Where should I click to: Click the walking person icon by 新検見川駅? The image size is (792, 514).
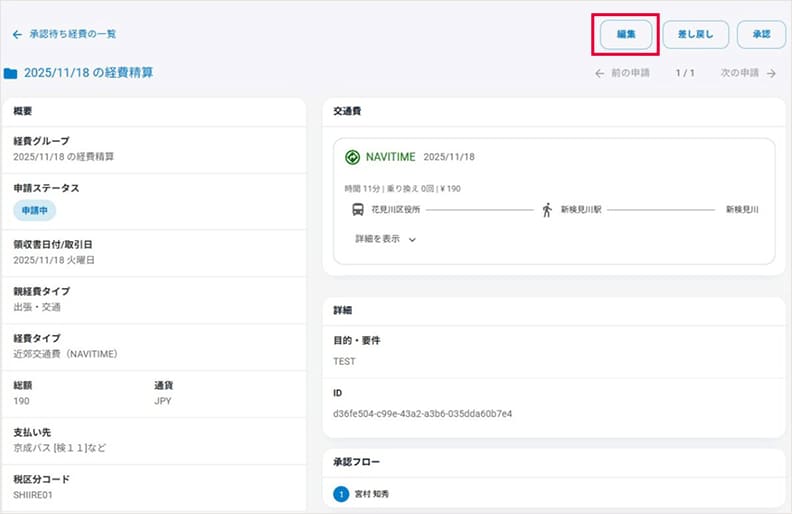pos(547,210)
